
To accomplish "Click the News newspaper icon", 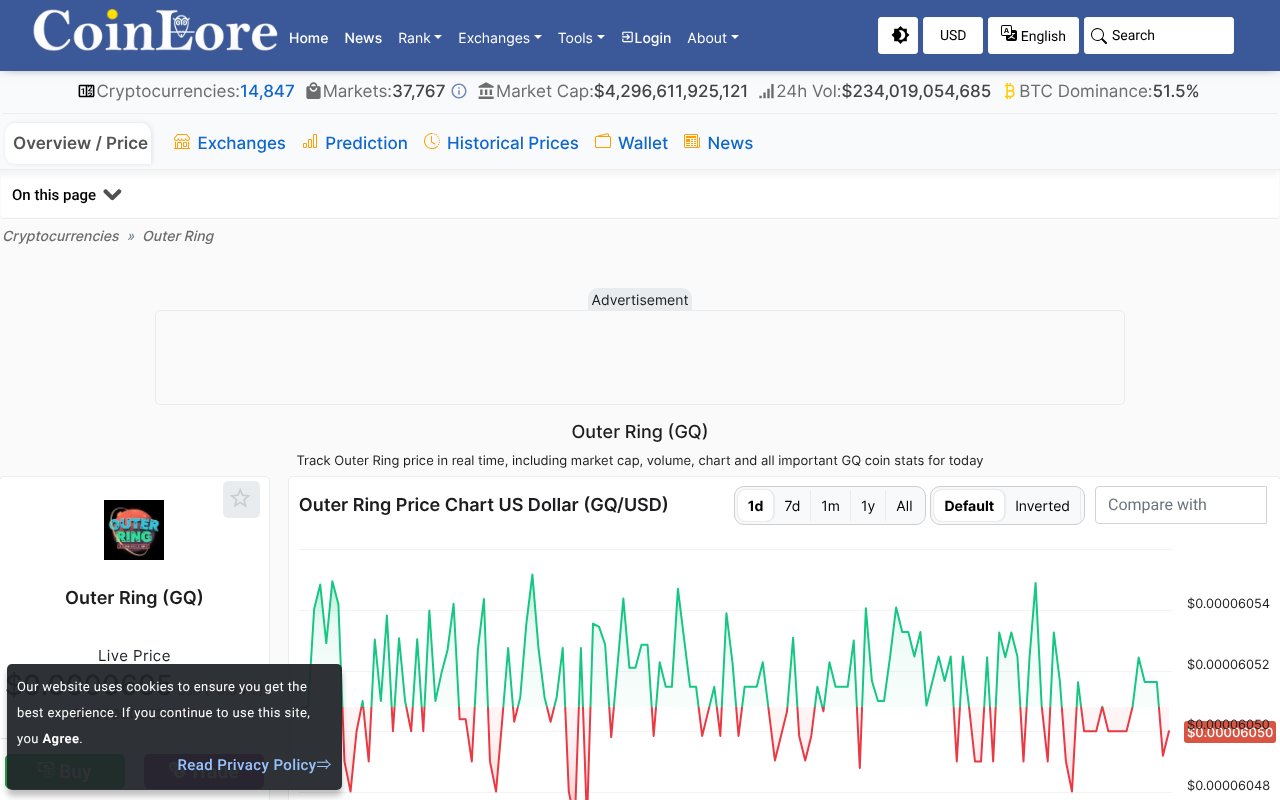I will pos(691,142).
